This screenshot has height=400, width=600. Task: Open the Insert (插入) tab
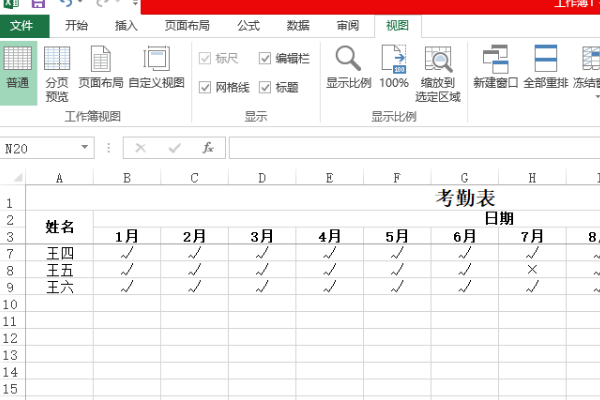click(x=126, y=26)
